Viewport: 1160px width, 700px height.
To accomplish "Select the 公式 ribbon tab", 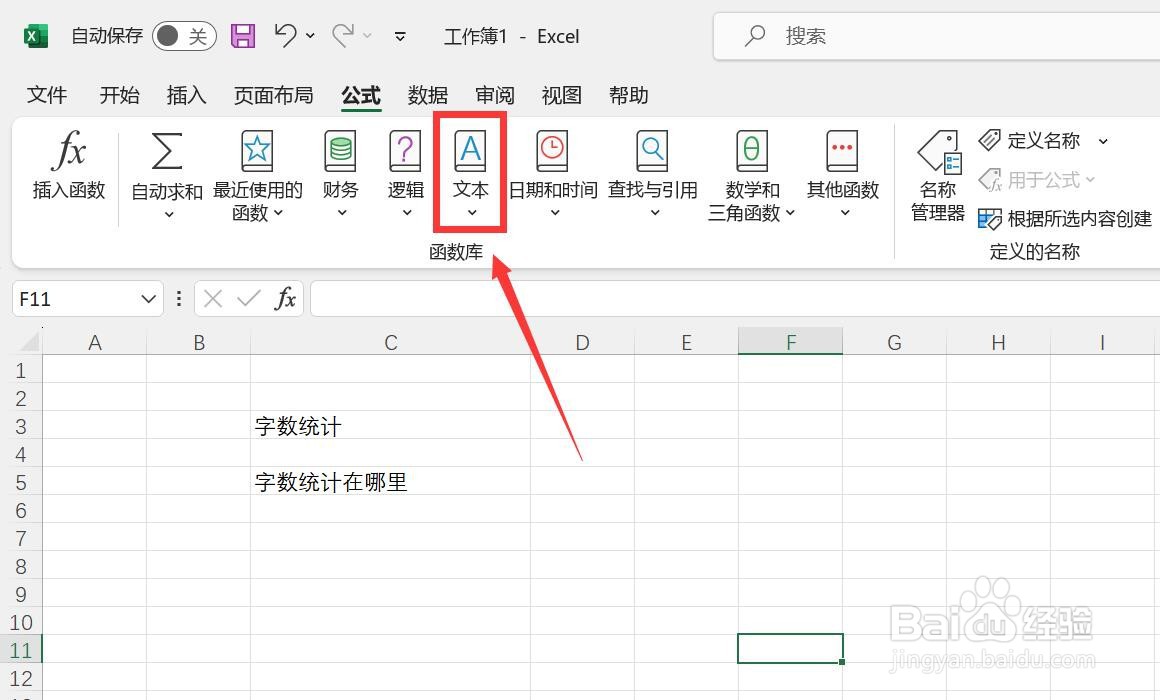I will click(361, 95).
